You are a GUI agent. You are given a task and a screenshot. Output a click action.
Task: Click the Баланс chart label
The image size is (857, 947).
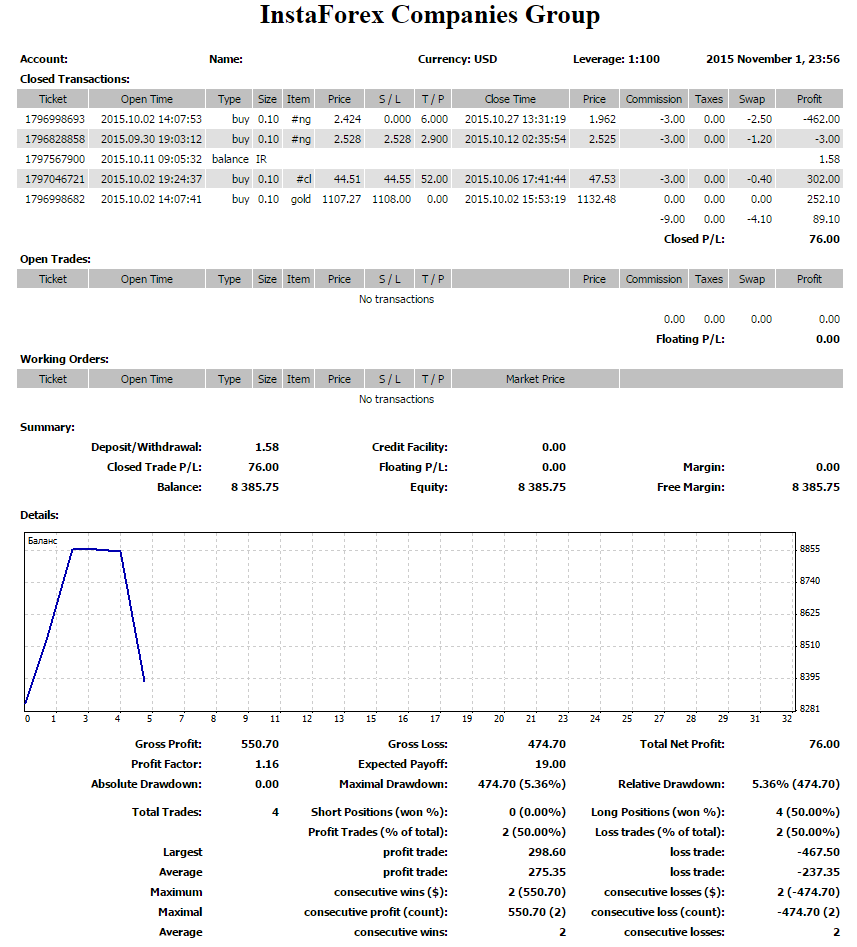pos(42,541)
